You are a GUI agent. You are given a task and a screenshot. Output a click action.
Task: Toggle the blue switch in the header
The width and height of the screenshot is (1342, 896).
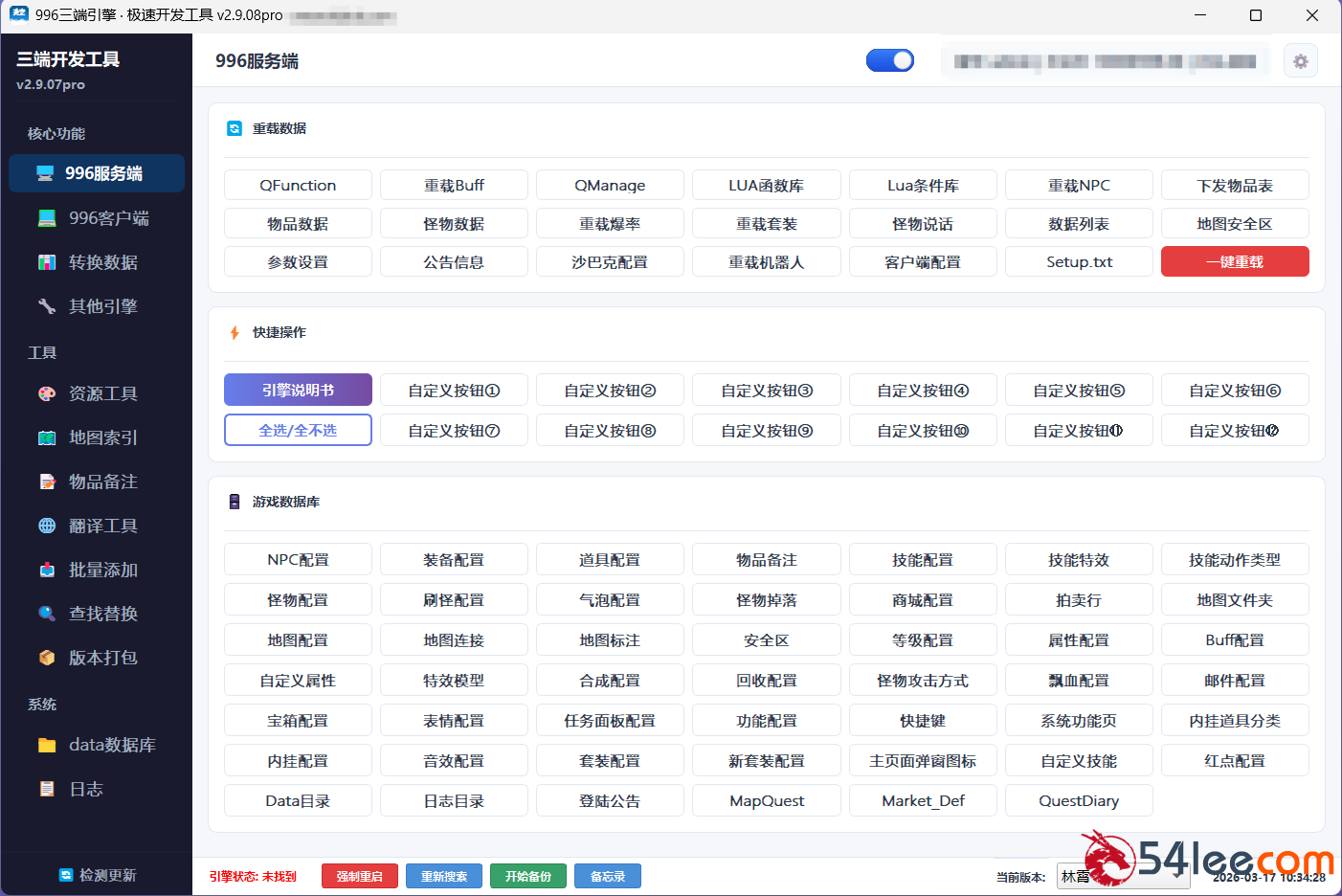tap(889, 61)
